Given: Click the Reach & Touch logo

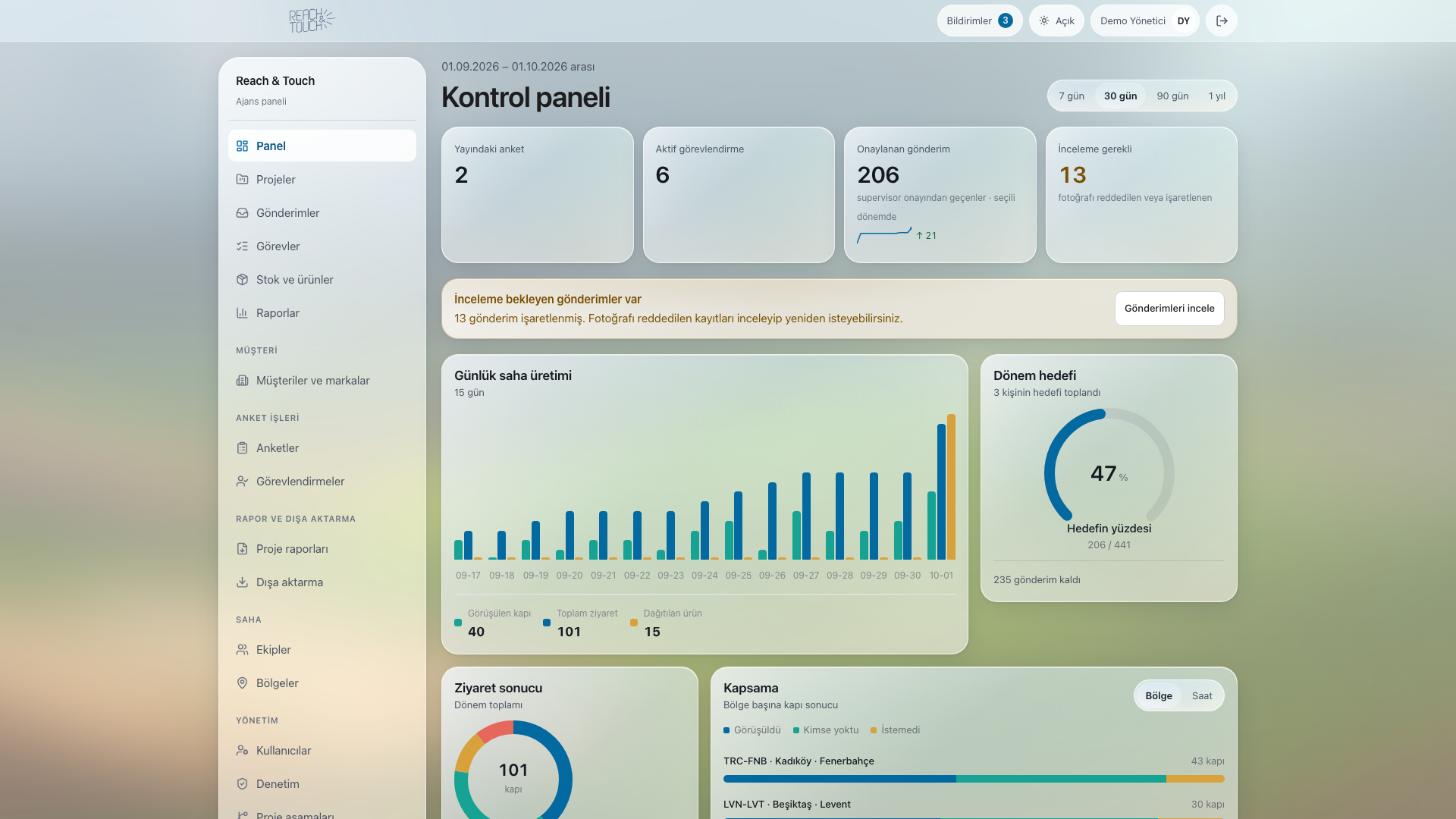Looking at the screenshot, I should tap(312, 20).
